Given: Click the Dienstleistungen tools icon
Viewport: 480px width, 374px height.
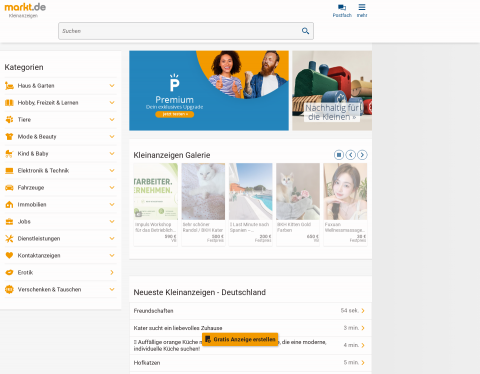Looking at the screenshot, I should tap(9, 239).
